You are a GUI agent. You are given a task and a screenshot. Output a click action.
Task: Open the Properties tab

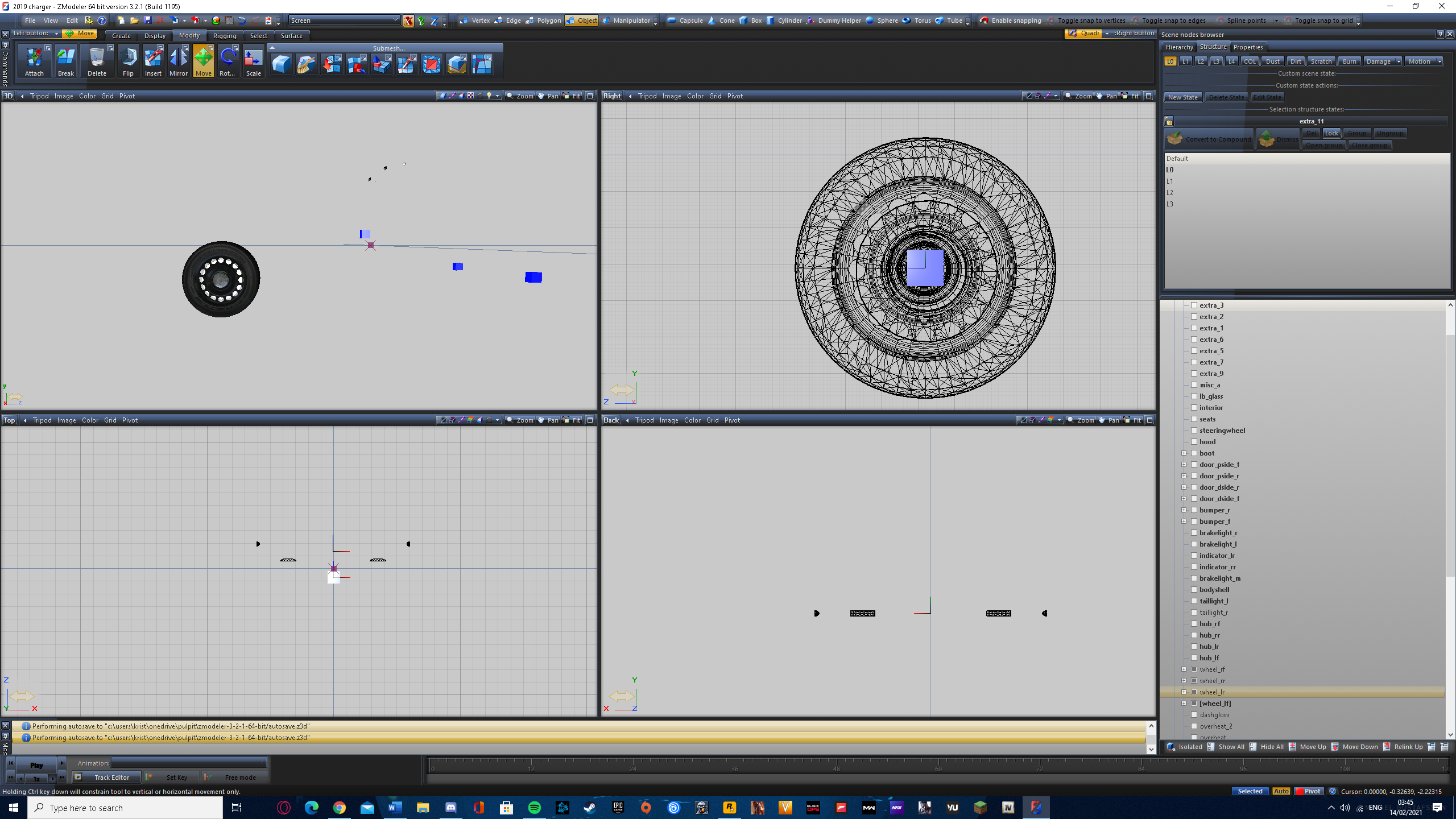pos(1248,47)
